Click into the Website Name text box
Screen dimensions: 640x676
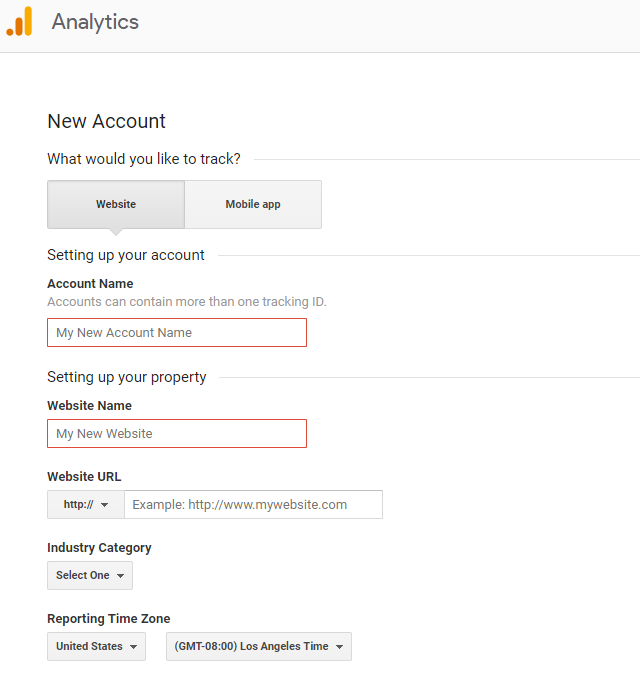[x=177, y=434]
